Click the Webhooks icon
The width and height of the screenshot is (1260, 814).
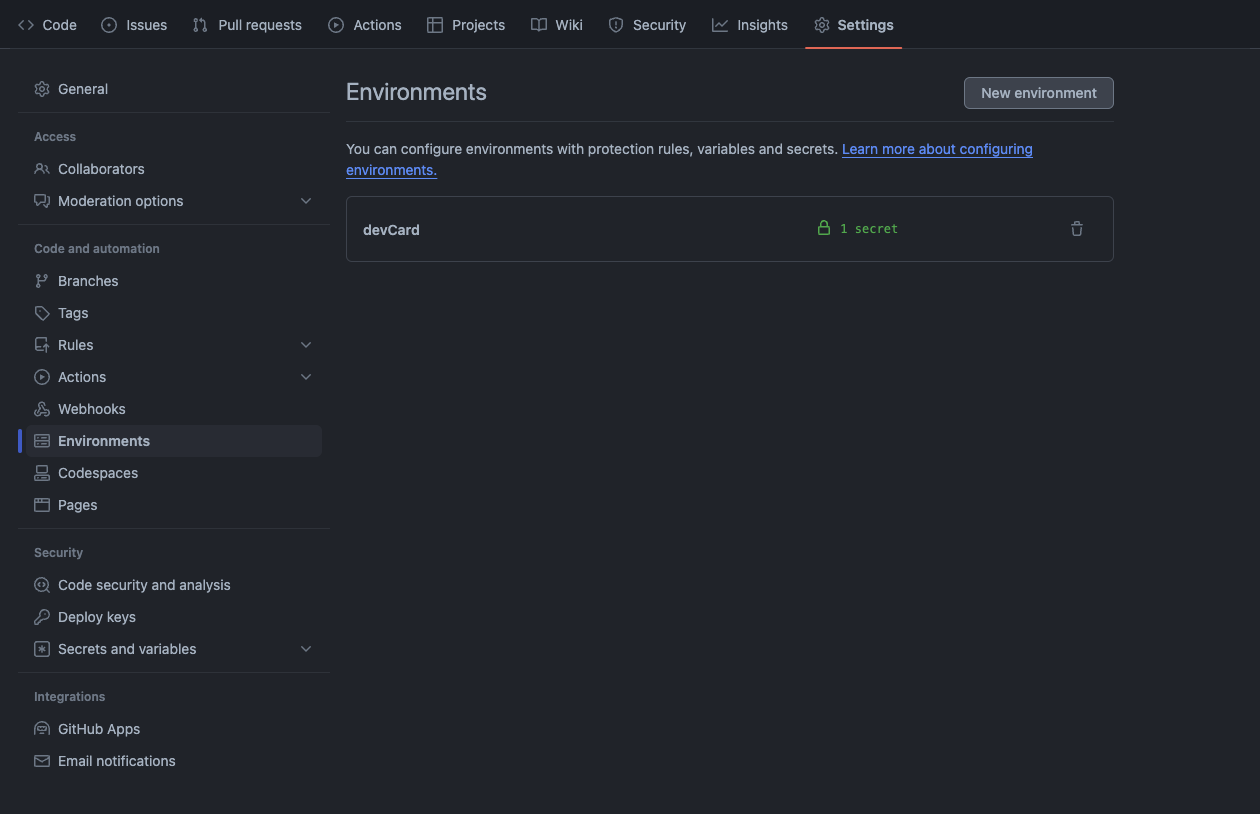coord(42,409)
